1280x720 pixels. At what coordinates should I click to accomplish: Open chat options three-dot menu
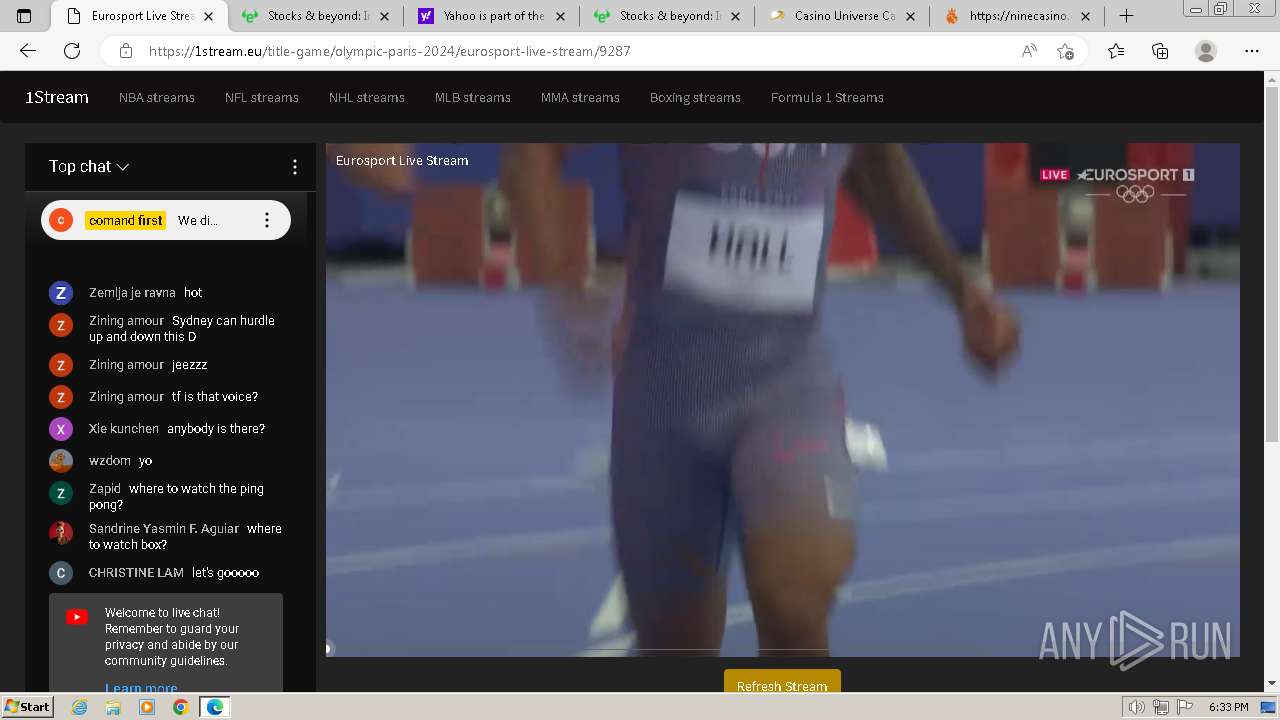coord(294,167)
